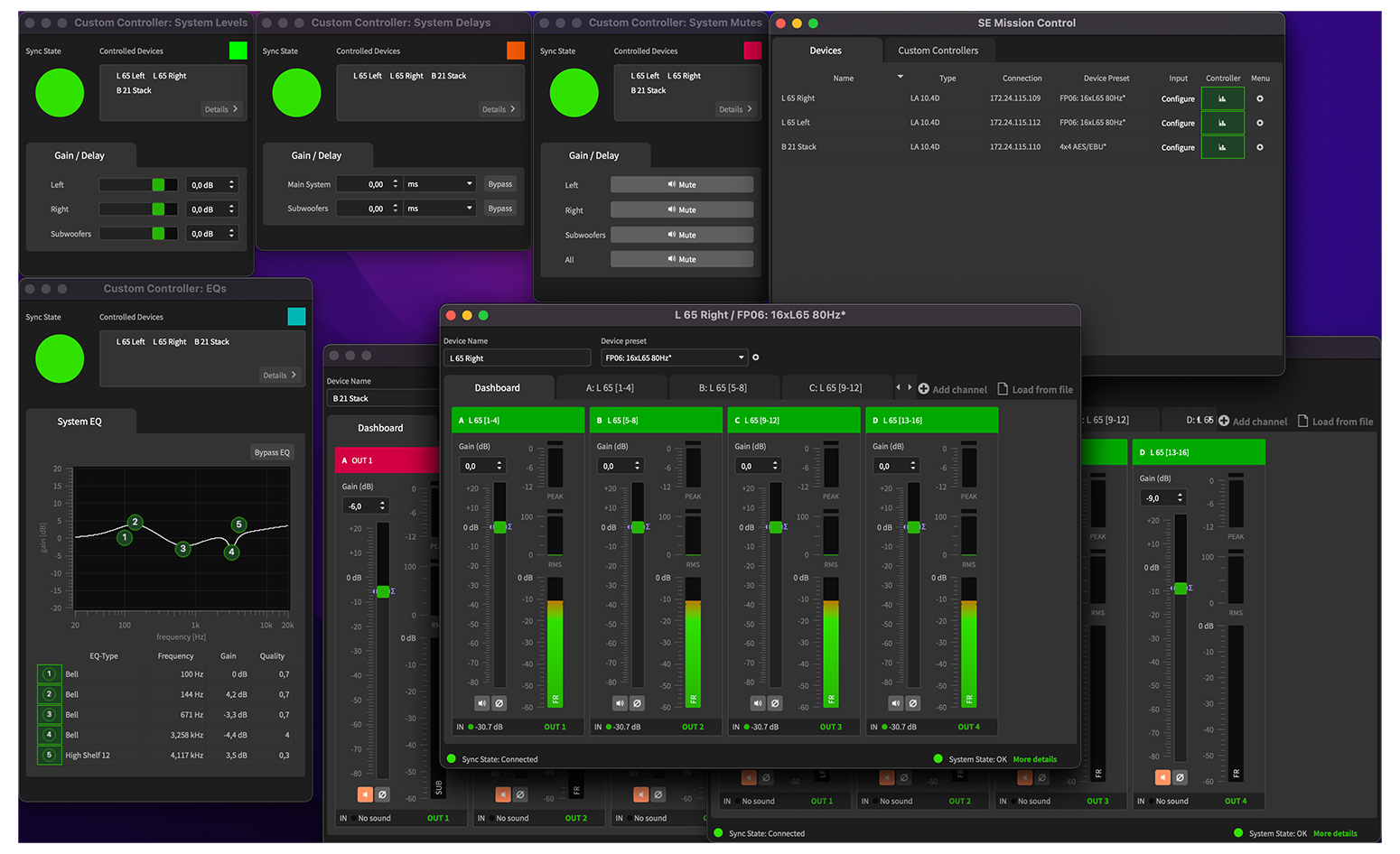Viewport: 1400px width, 854px height.
Task: Invert polarity on channel B L 65 [5-8]
Action: (637, 703)
